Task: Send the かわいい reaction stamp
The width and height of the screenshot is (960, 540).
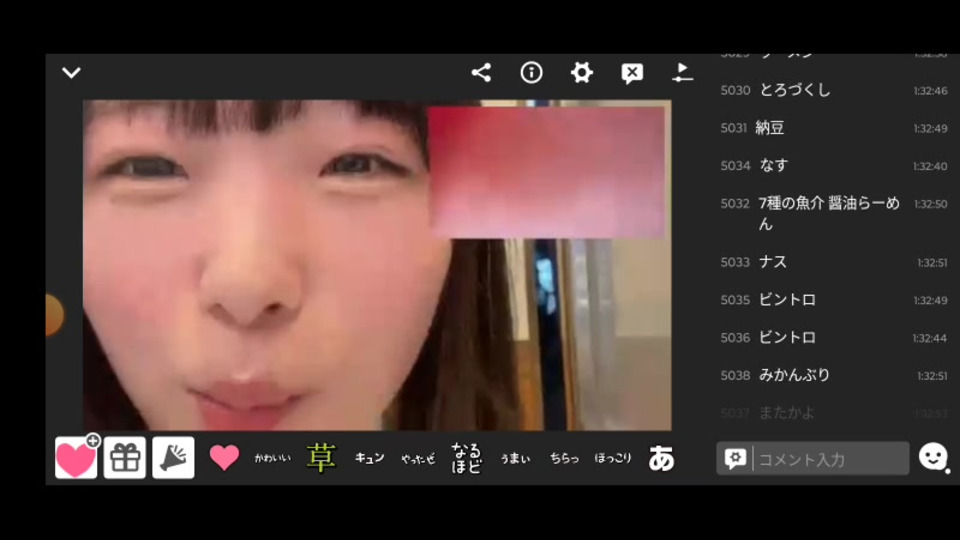Action: [272, 458]
